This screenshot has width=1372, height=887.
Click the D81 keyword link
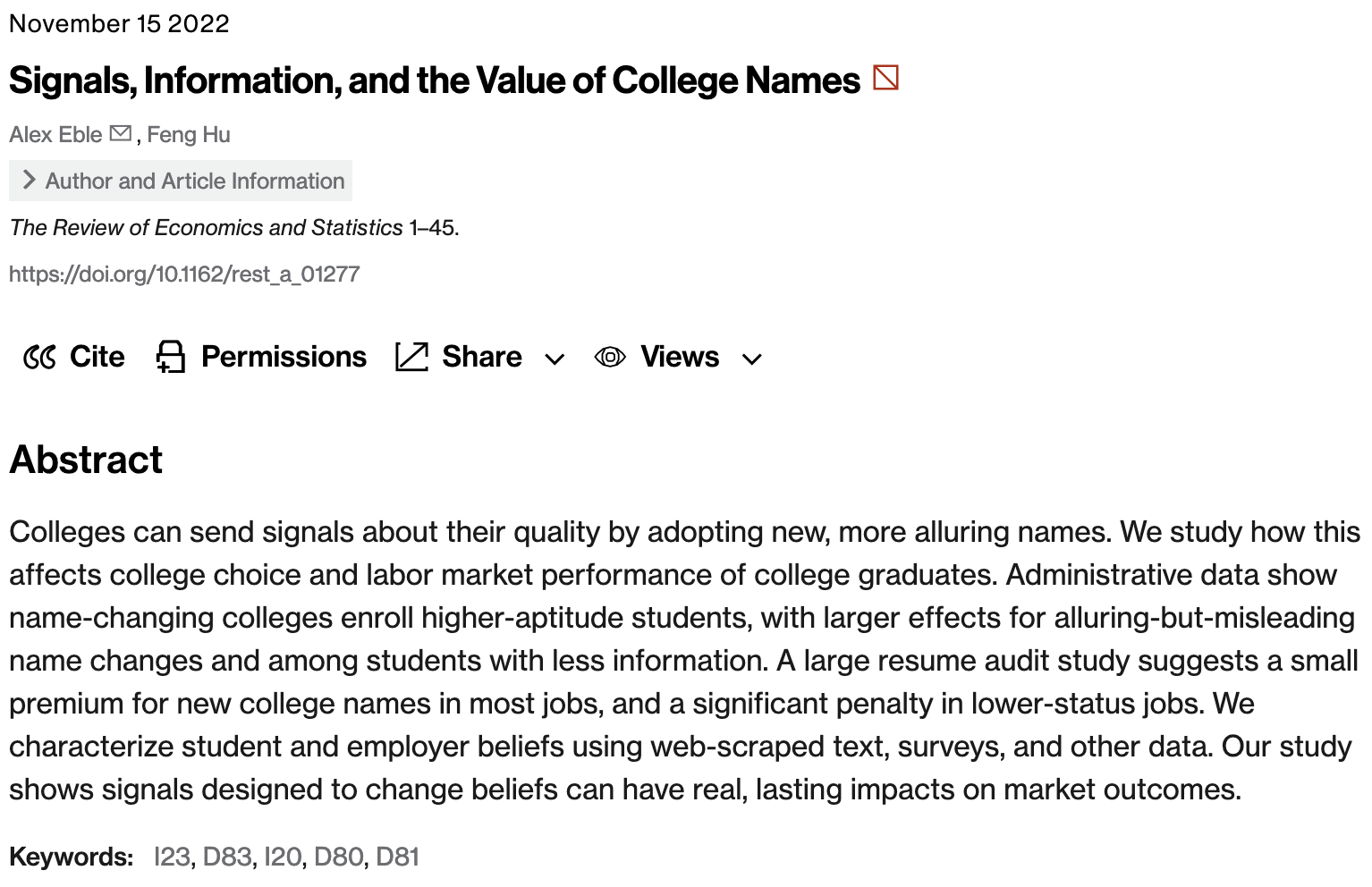[x=397, y=857]
